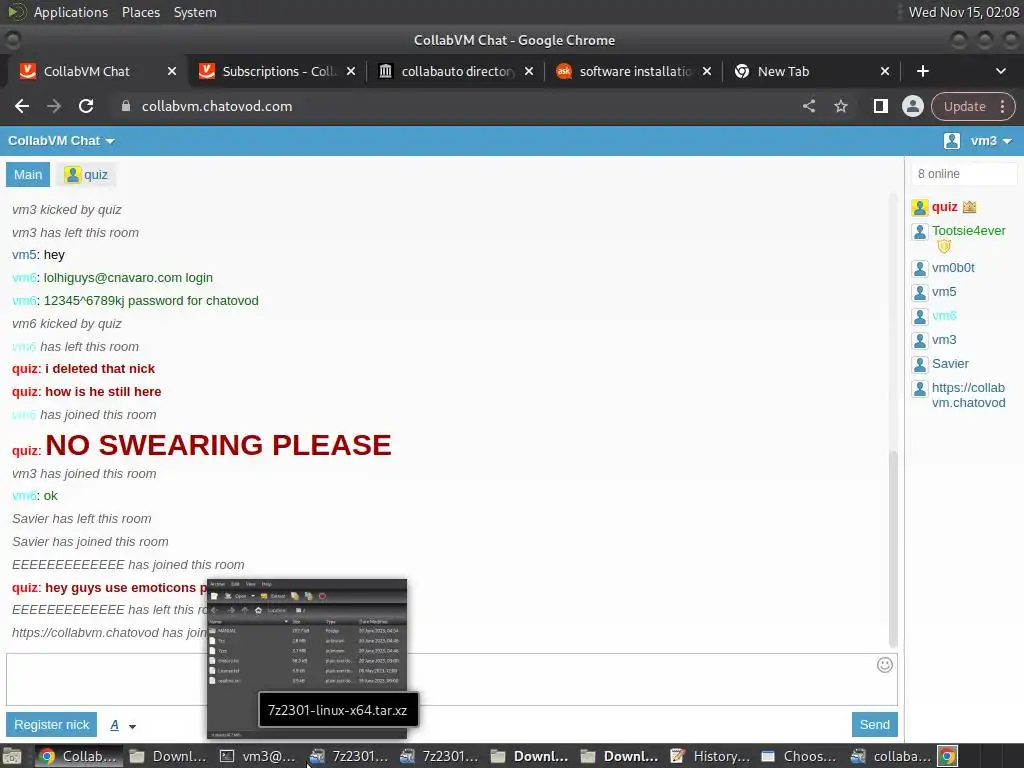Bookmark this page with the star

(x=840, y=106)
